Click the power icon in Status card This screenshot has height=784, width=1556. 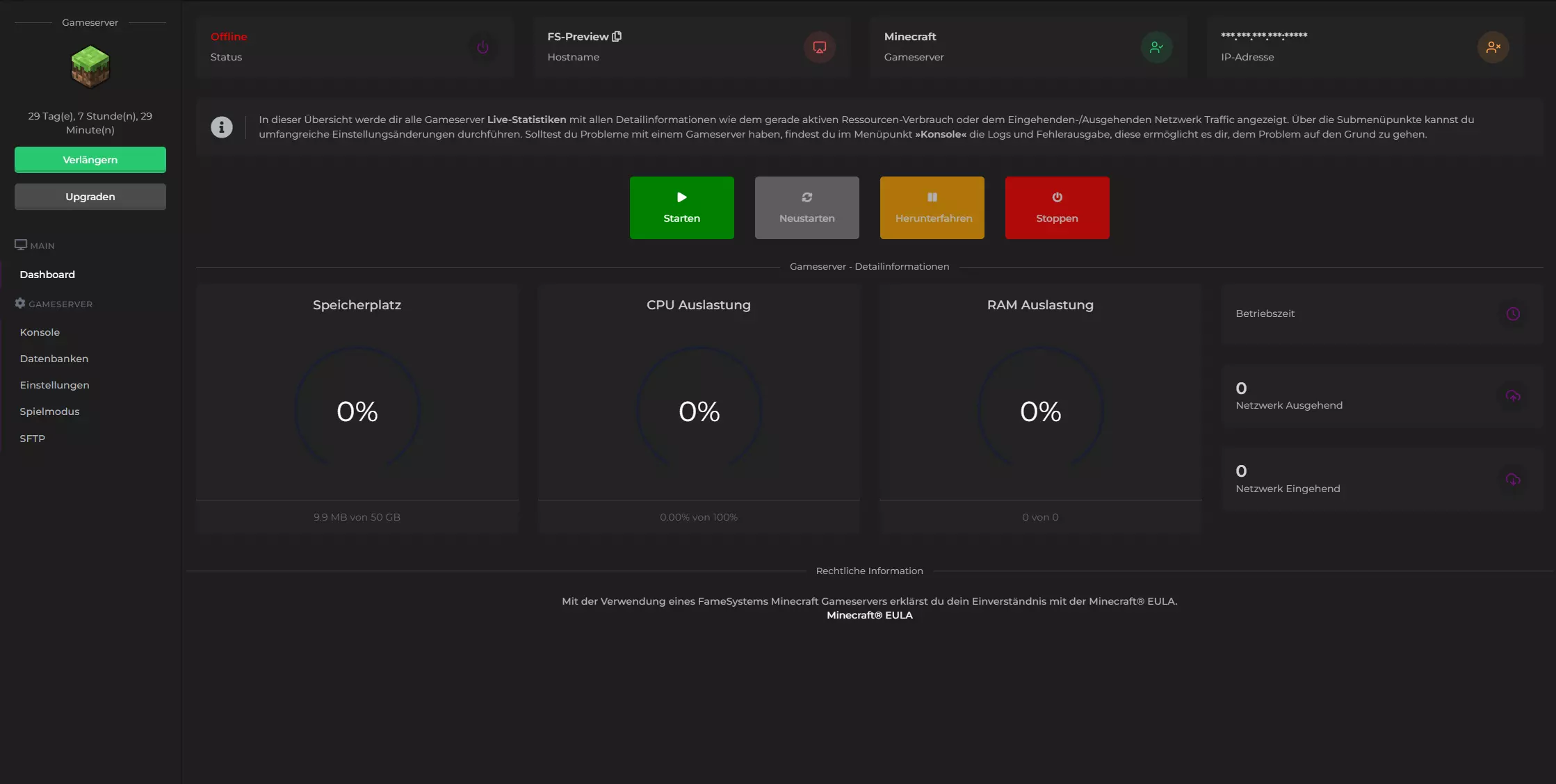coord(483,47)
